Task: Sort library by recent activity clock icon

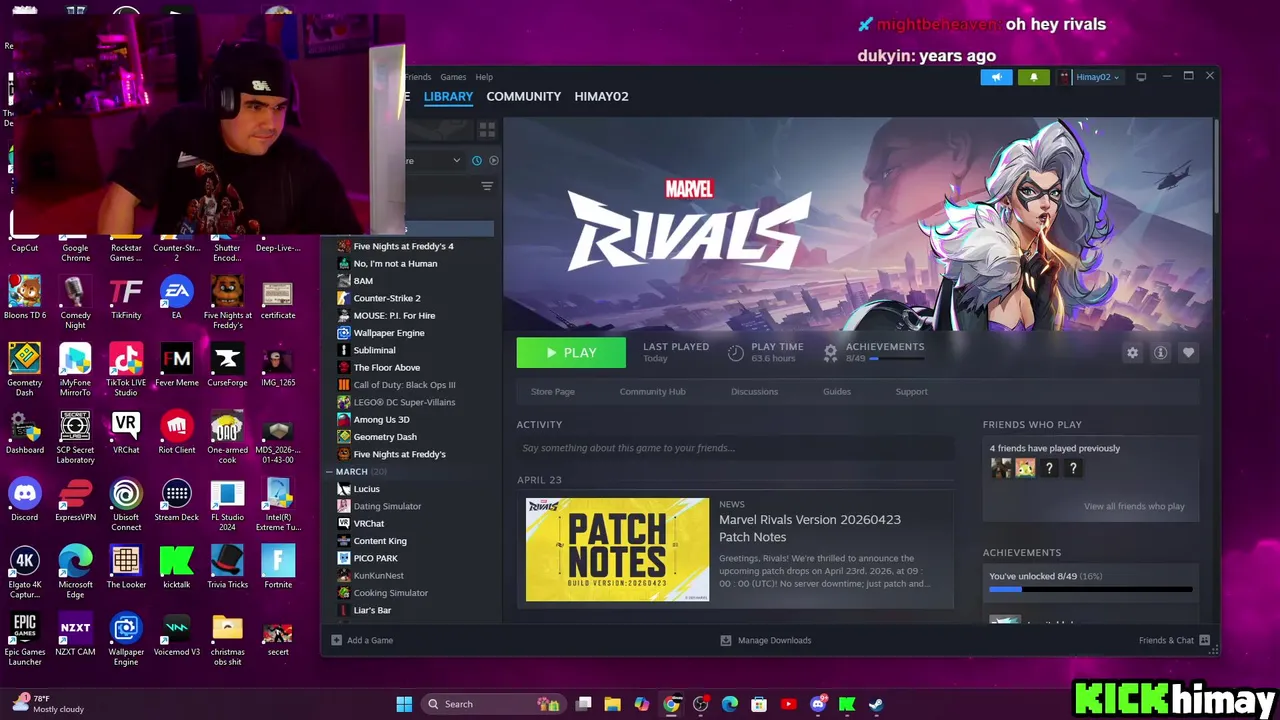Action: pyautogui.click(x=477, y=160)
